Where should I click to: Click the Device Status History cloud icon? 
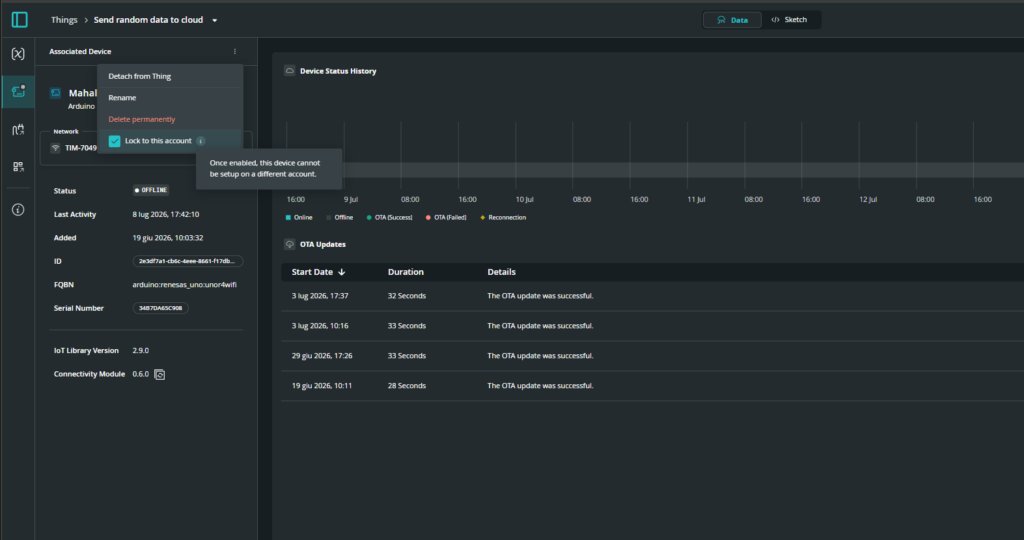click(x=289, y=71)
